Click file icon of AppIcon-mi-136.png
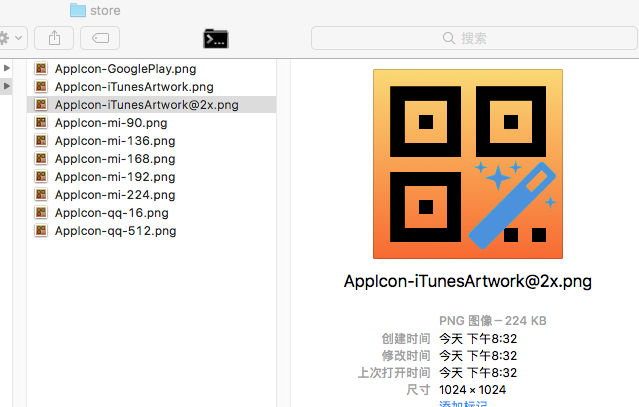This screenshot has width=639, height=407. point(41,140)
